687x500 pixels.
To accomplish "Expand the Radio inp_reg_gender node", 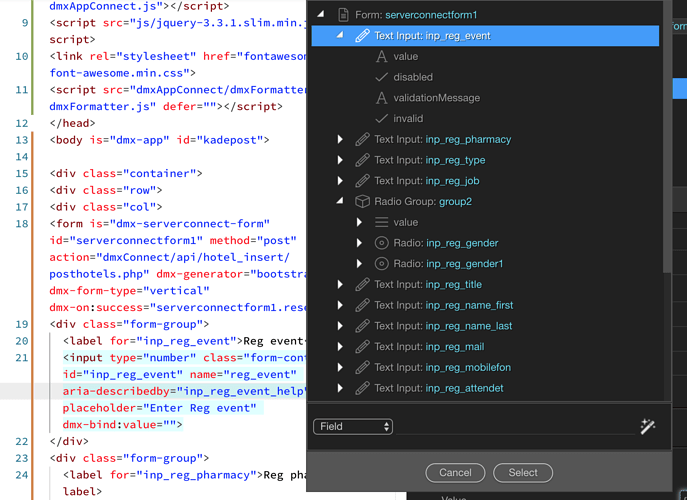I will click(x=359, y=243).
